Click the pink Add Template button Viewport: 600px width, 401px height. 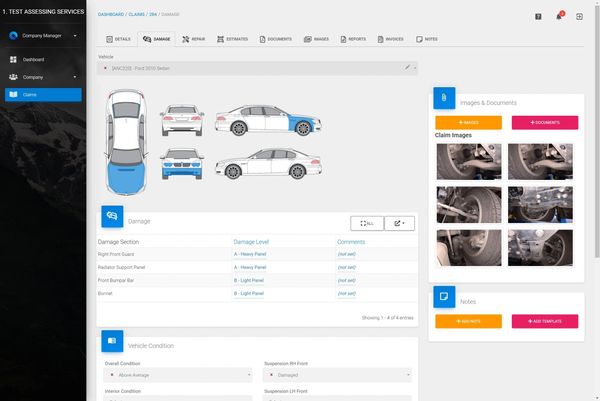(x=545, y=321)
